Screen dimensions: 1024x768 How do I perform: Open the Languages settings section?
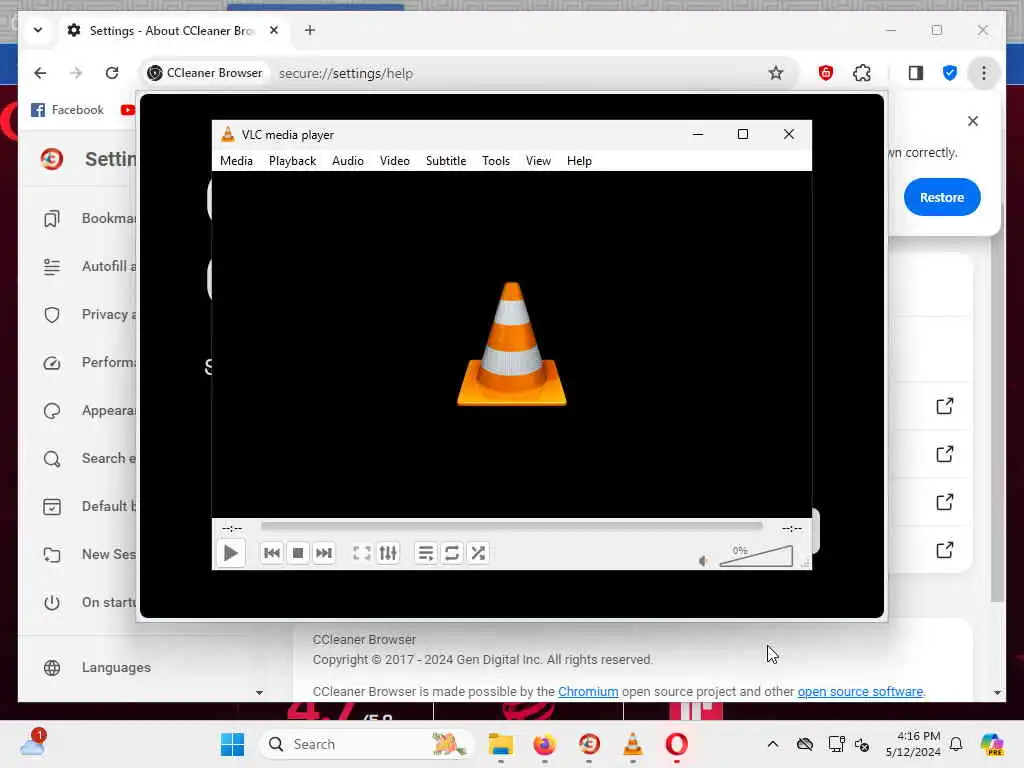pyautogui.click(x=98, y=667)
